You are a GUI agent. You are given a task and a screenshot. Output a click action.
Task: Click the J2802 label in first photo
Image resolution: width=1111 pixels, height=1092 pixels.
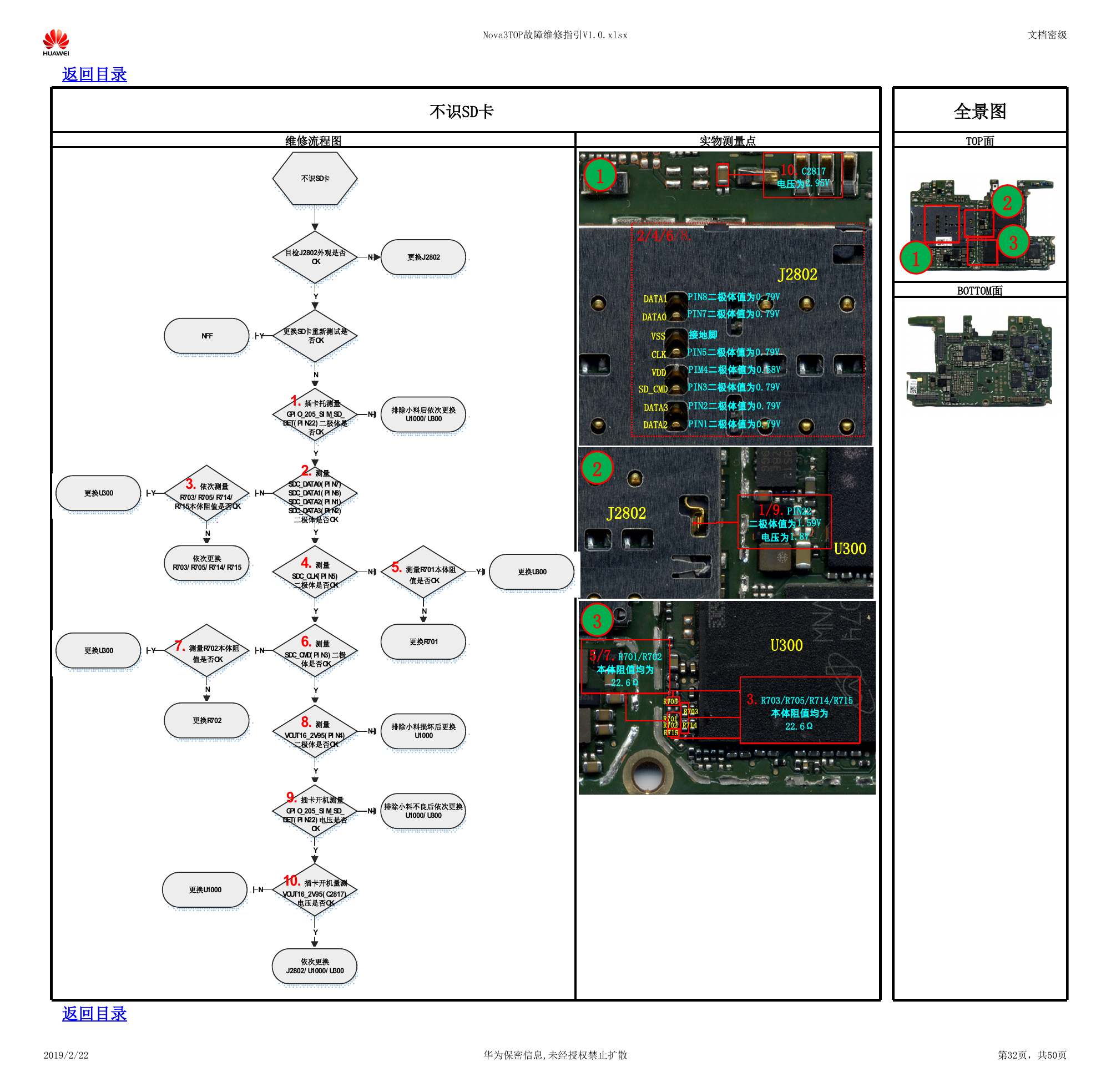click(797, 274)
